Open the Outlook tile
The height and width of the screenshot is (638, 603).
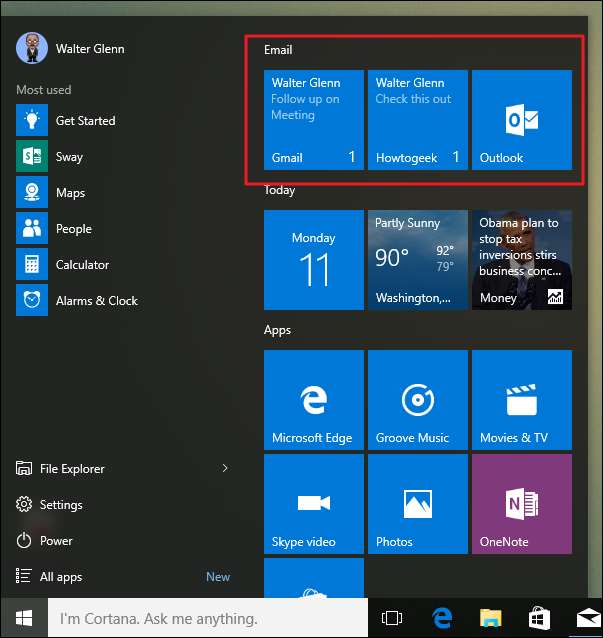click(x=521, y=120)
